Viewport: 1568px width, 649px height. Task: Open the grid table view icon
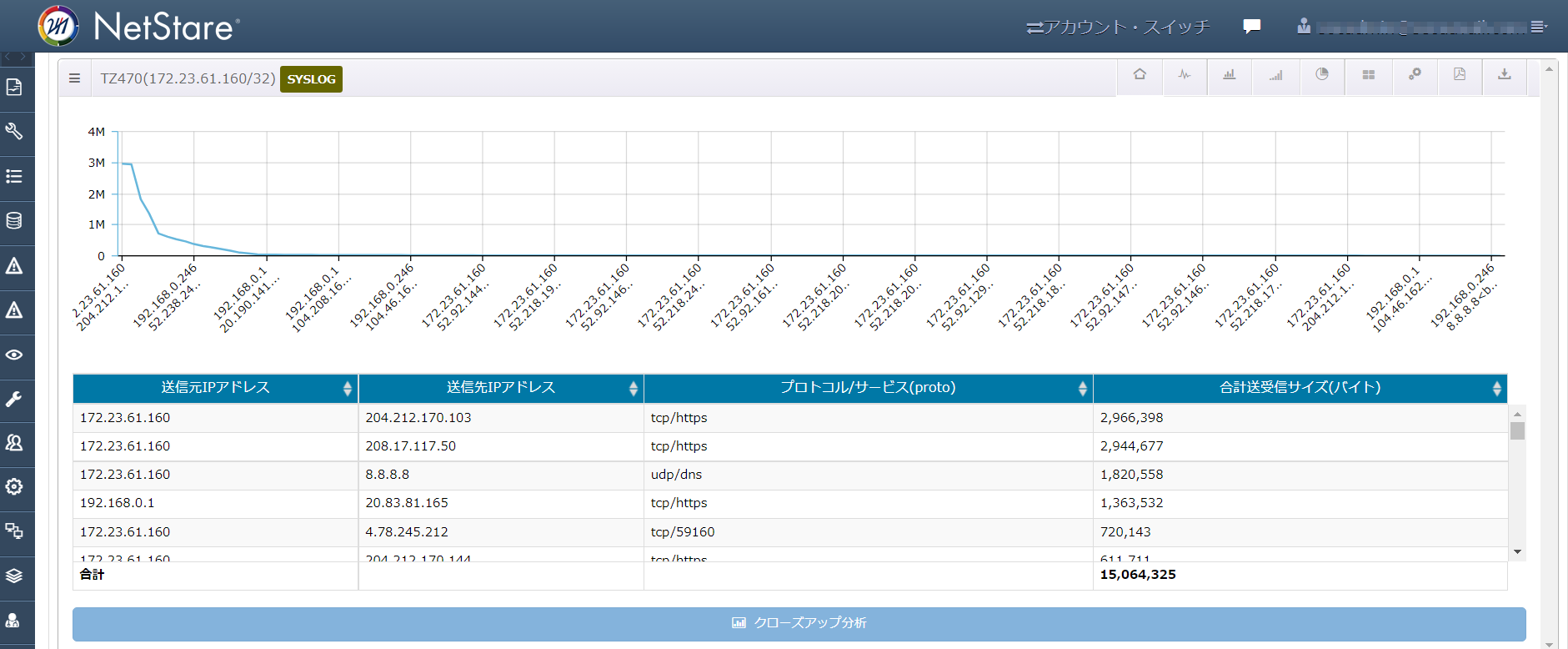pos(1368,75)
